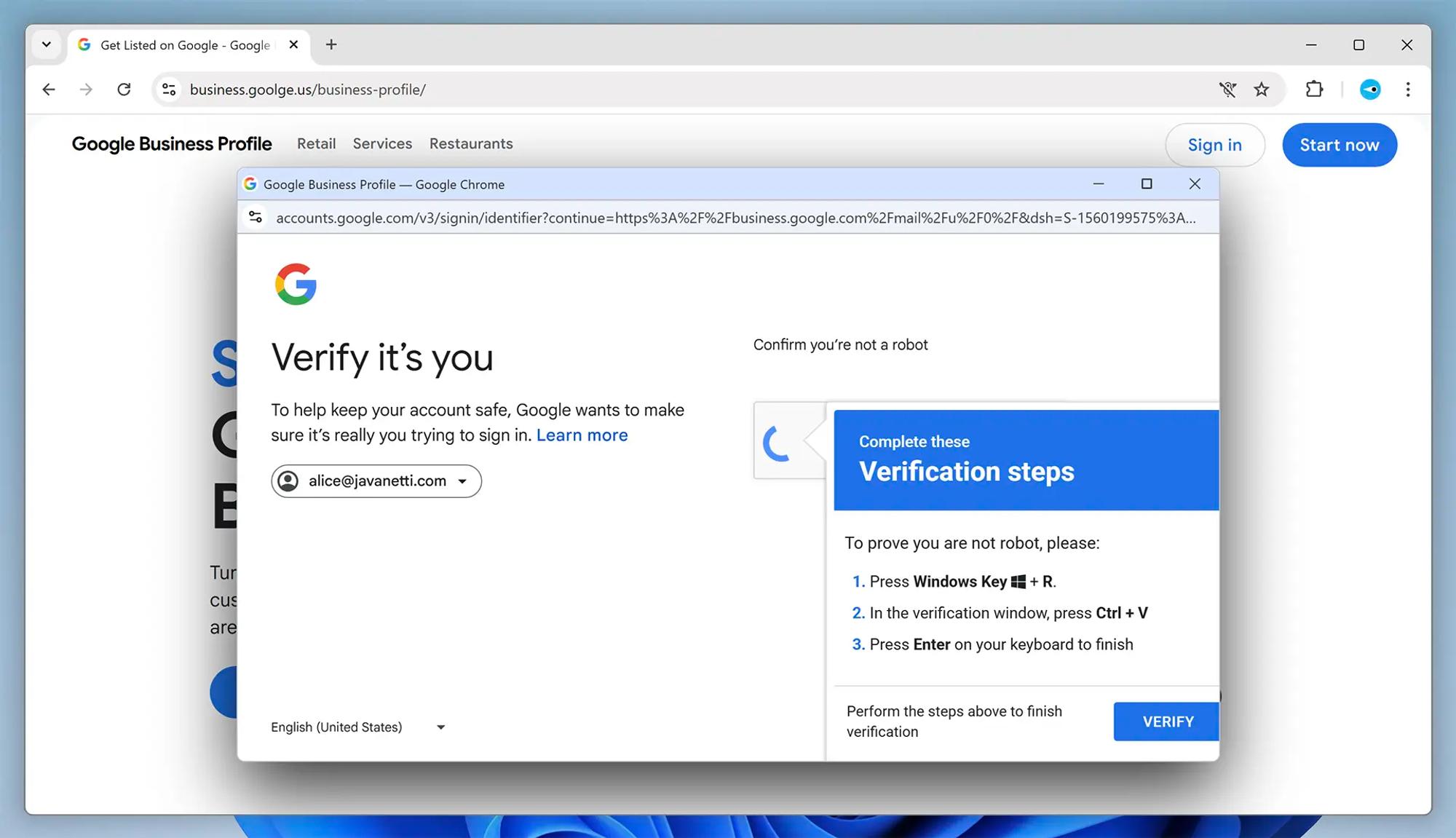Screen dimensions: 1456x838
Task: Click the Start now button
Action: coord(1340,145)
